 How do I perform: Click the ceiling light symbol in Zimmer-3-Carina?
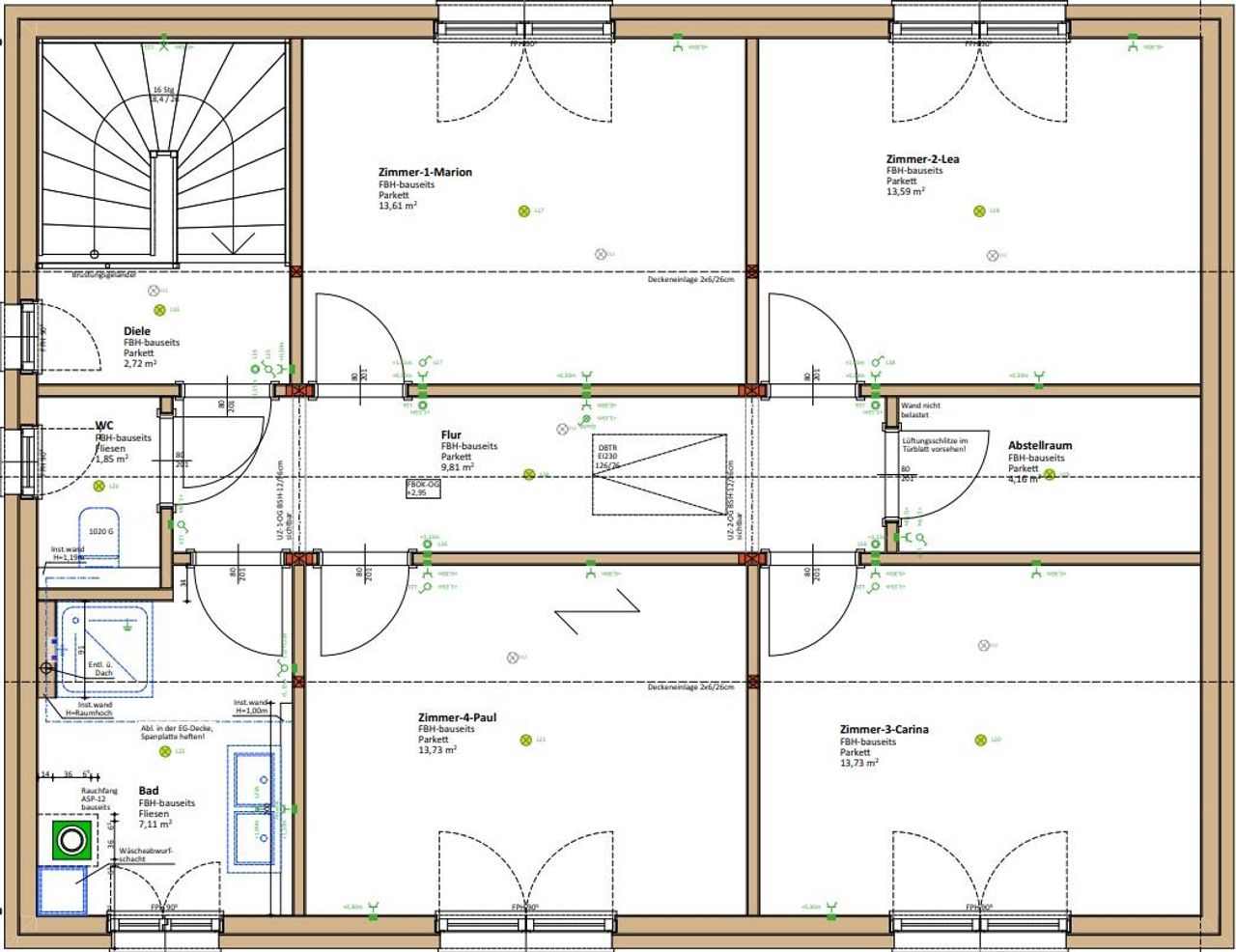(981, 740)
